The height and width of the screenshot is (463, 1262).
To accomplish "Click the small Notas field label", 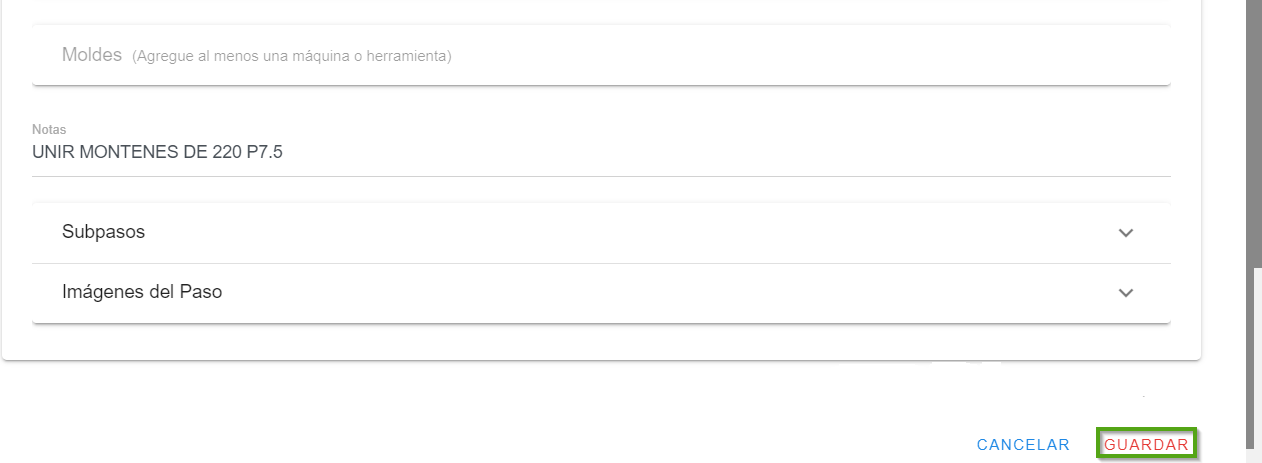I will click(48, 130).
